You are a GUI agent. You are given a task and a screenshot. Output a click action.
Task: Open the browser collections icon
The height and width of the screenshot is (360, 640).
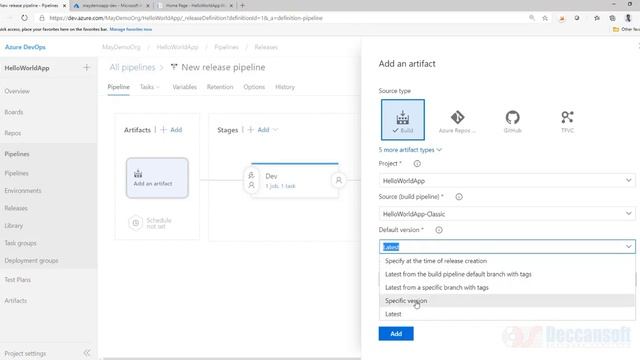click(612, 18)
